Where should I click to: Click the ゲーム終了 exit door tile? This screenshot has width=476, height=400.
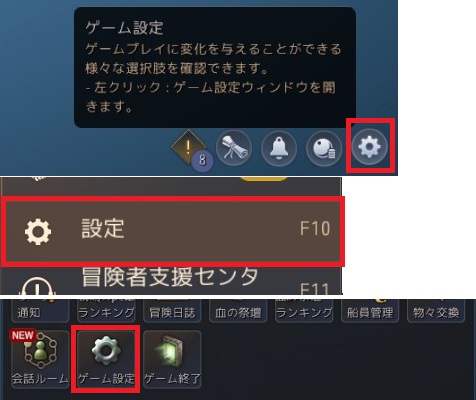172,359
